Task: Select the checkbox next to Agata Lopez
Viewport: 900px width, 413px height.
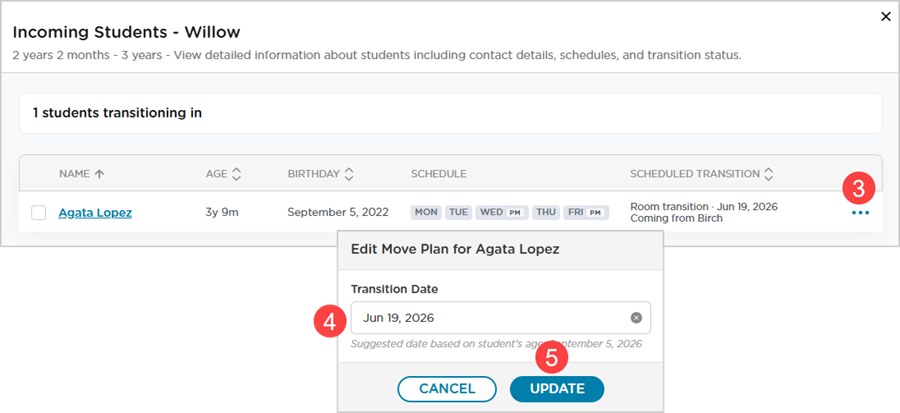Action: point(38,213)
